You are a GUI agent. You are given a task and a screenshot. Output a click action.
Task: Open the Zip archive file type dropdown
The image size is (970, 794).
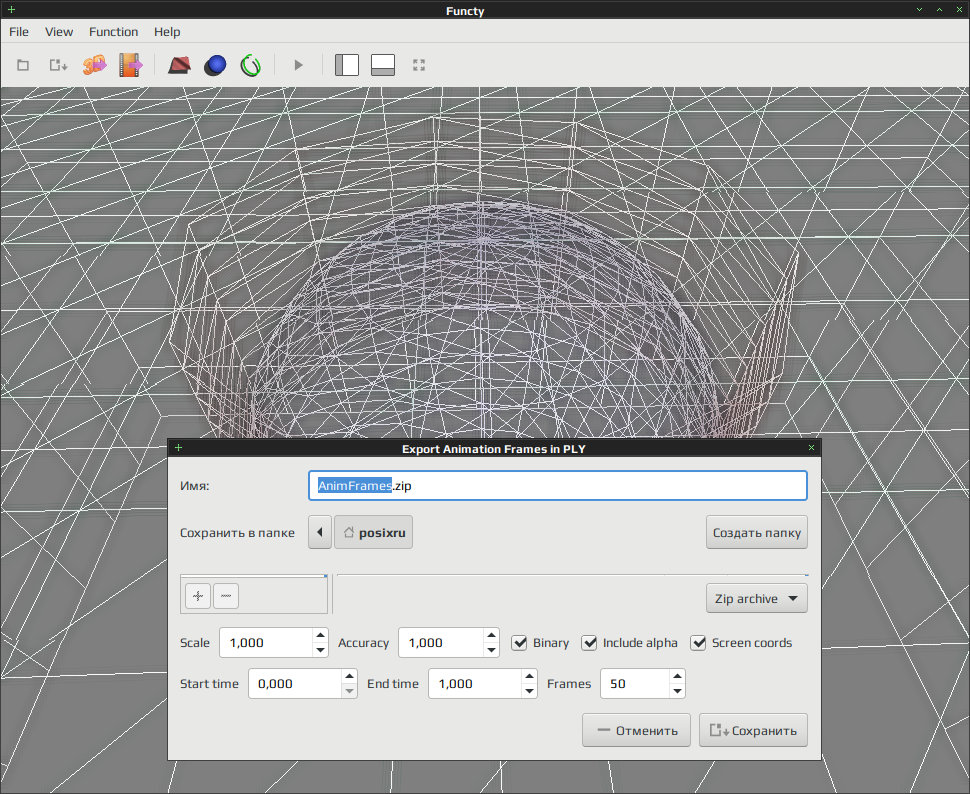click(x=757, y=598)
